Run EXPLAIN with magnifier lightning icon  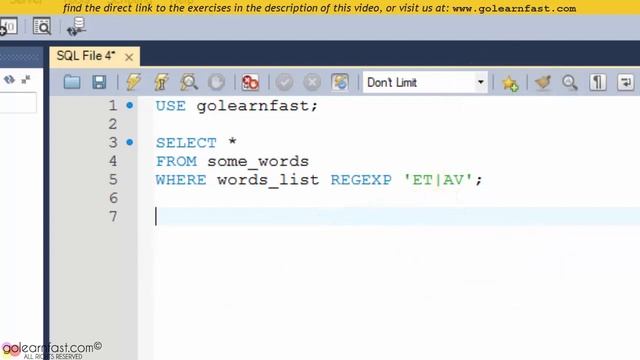coord(189,82)
